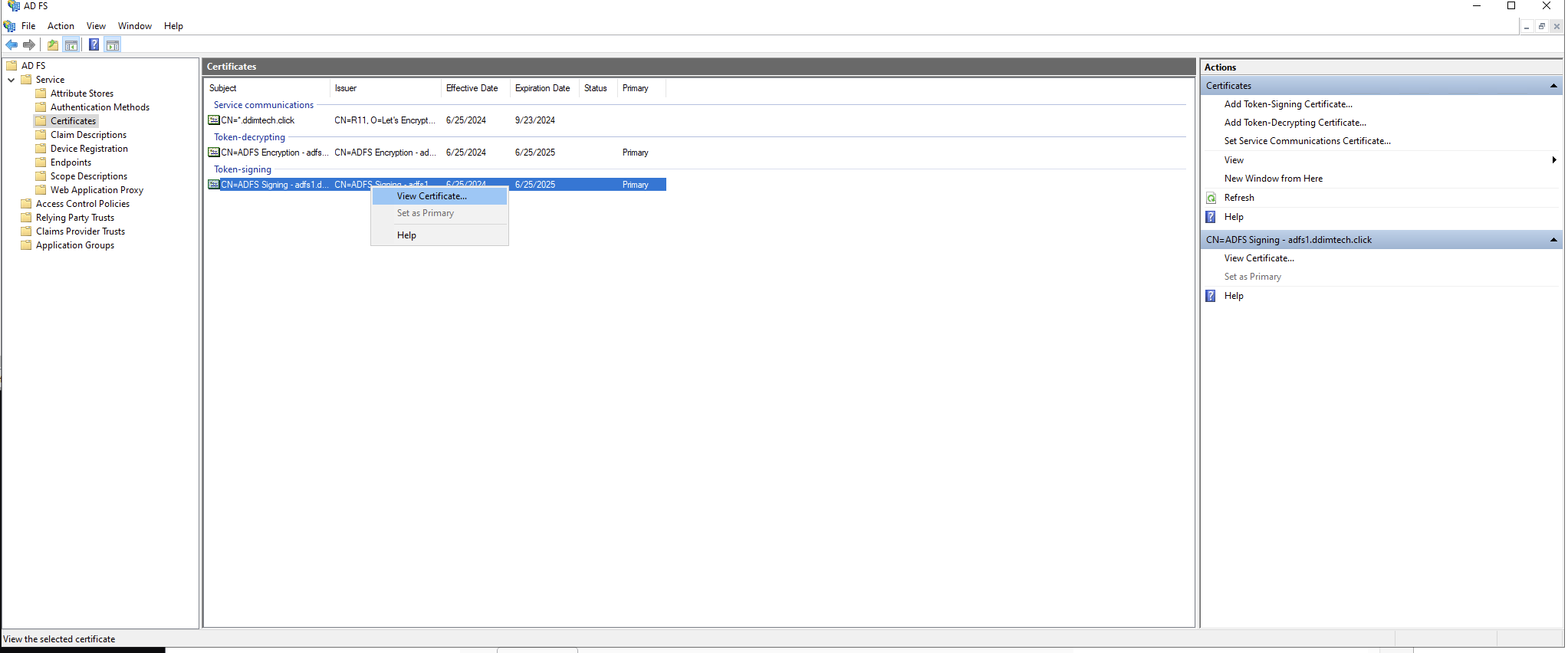The image size is (1568, 653).
Task: Click the ADFS Encryption certificate icon
Action: click(214, 153)
